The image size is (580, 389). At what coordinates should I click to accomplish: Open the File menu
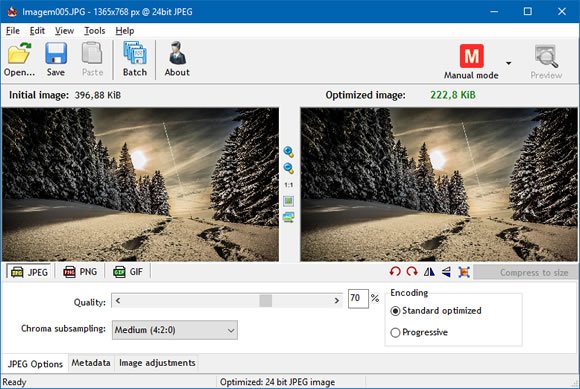(13, 31)
